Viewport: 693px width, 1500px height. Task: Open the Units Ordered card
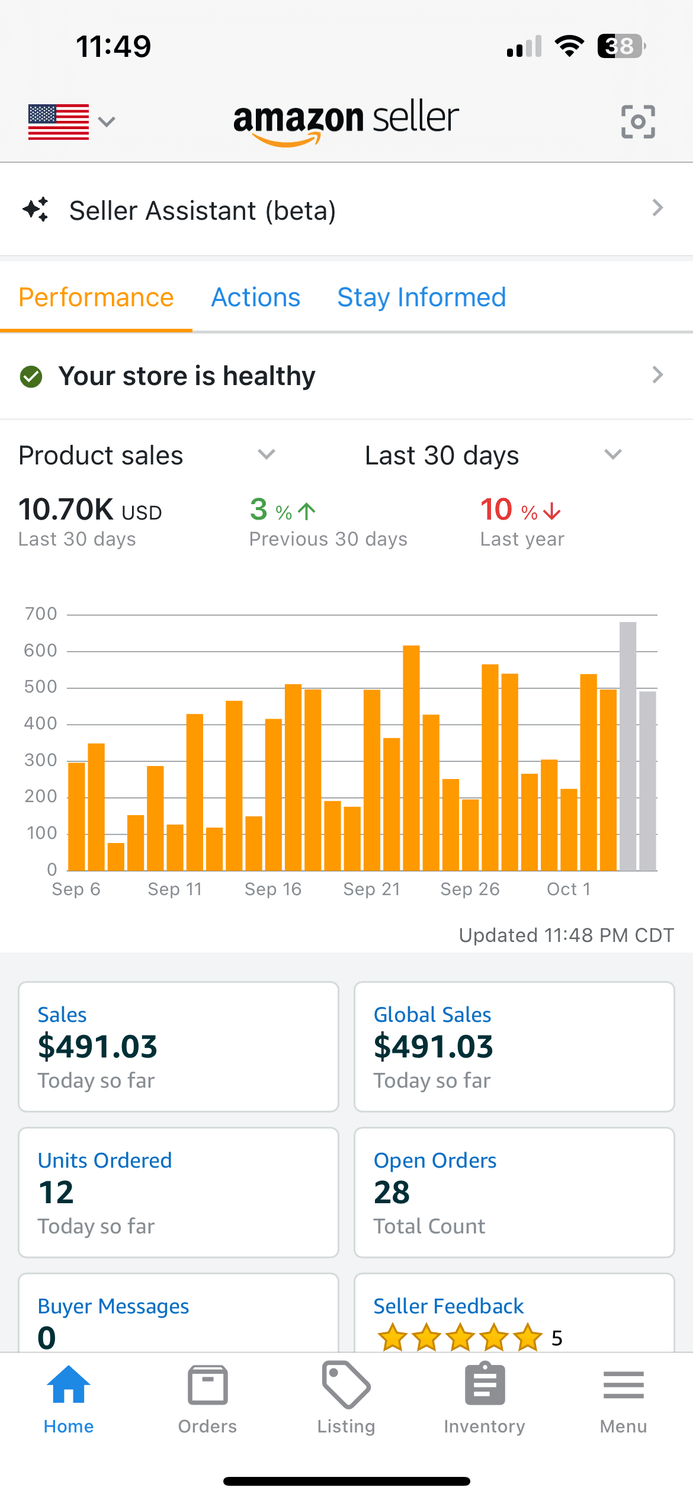(178, 1192)
